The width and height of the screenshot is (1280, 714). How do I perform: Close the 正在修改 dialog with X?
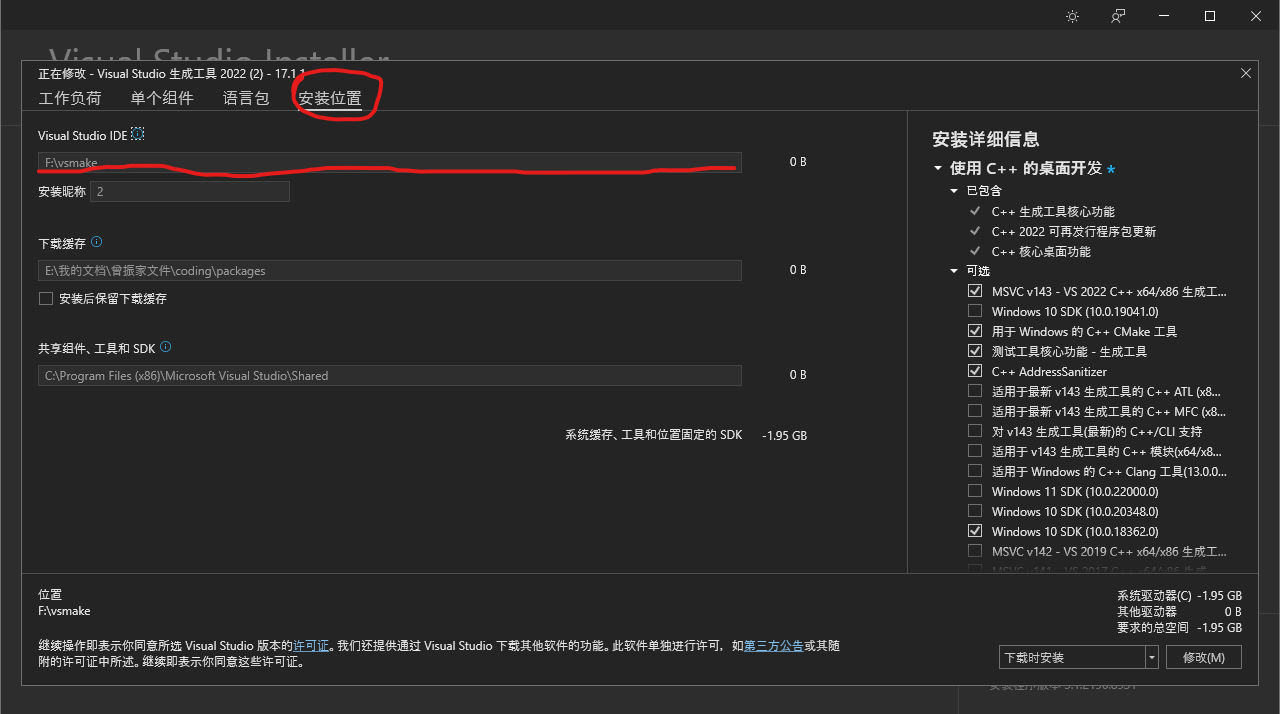coord(1246,73)
